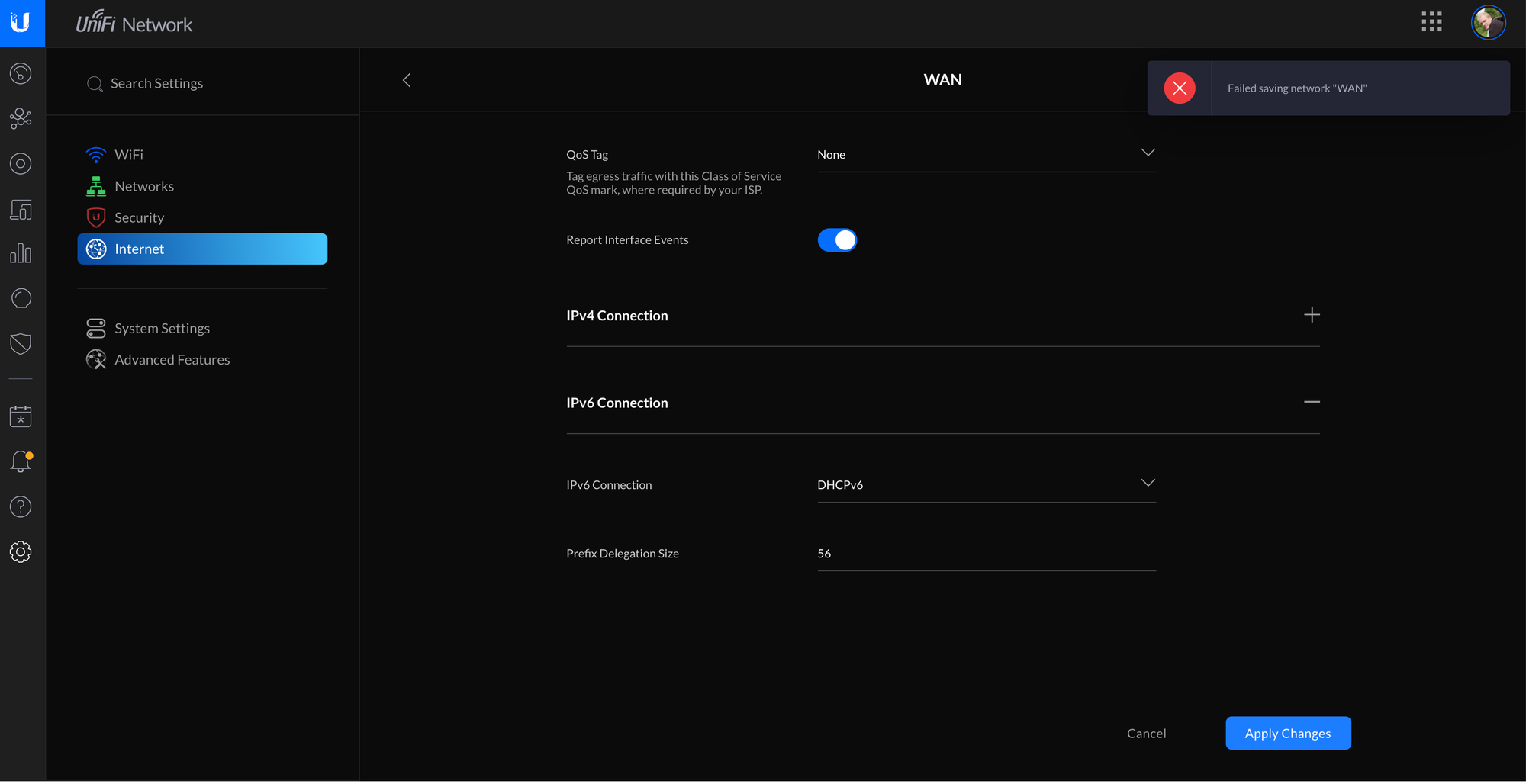Viewport: 1526px width, 784px height.
Task: Click the client devices icon in sidebar
Action: (x=21, y=210)
